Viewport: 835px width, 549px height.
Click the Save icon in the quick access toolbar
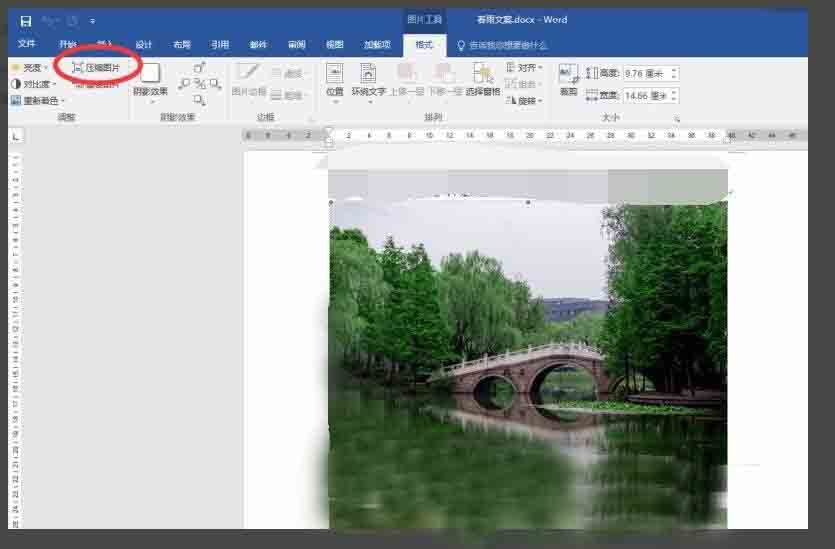[x=26, y=21]
